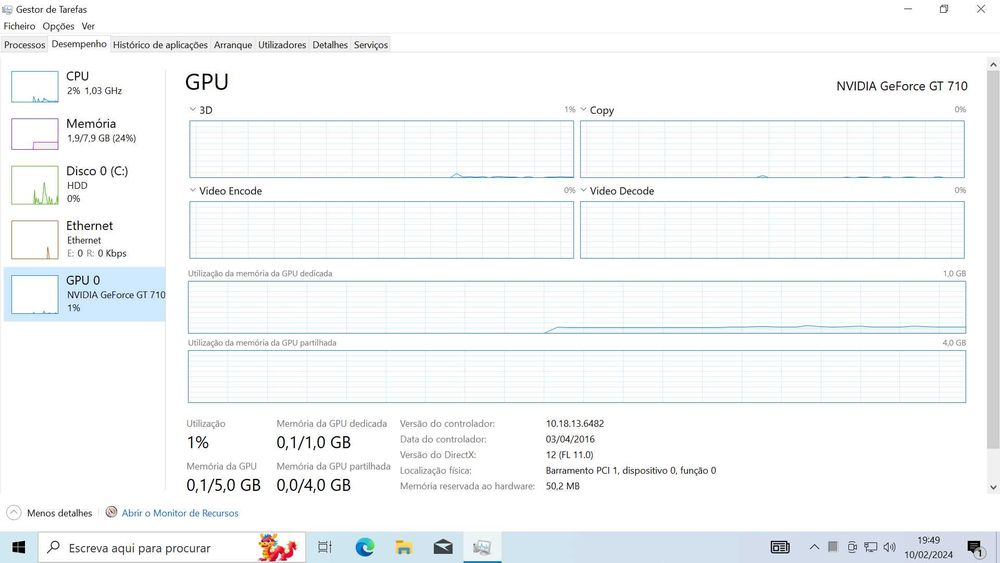The height and width of the screenshot is (563, 1000).
Task: Click the Memória mini graph thumbnail
Action: point(34,134)
